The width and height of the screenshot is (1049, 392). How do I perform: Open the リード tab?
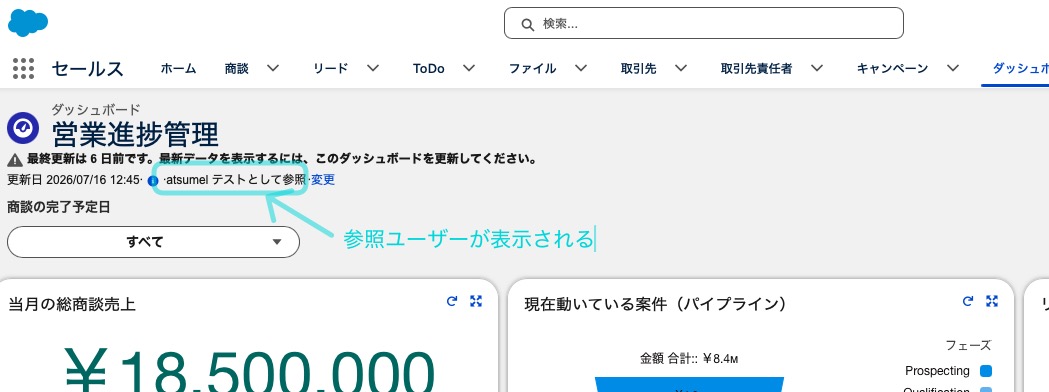click(331, 68)
